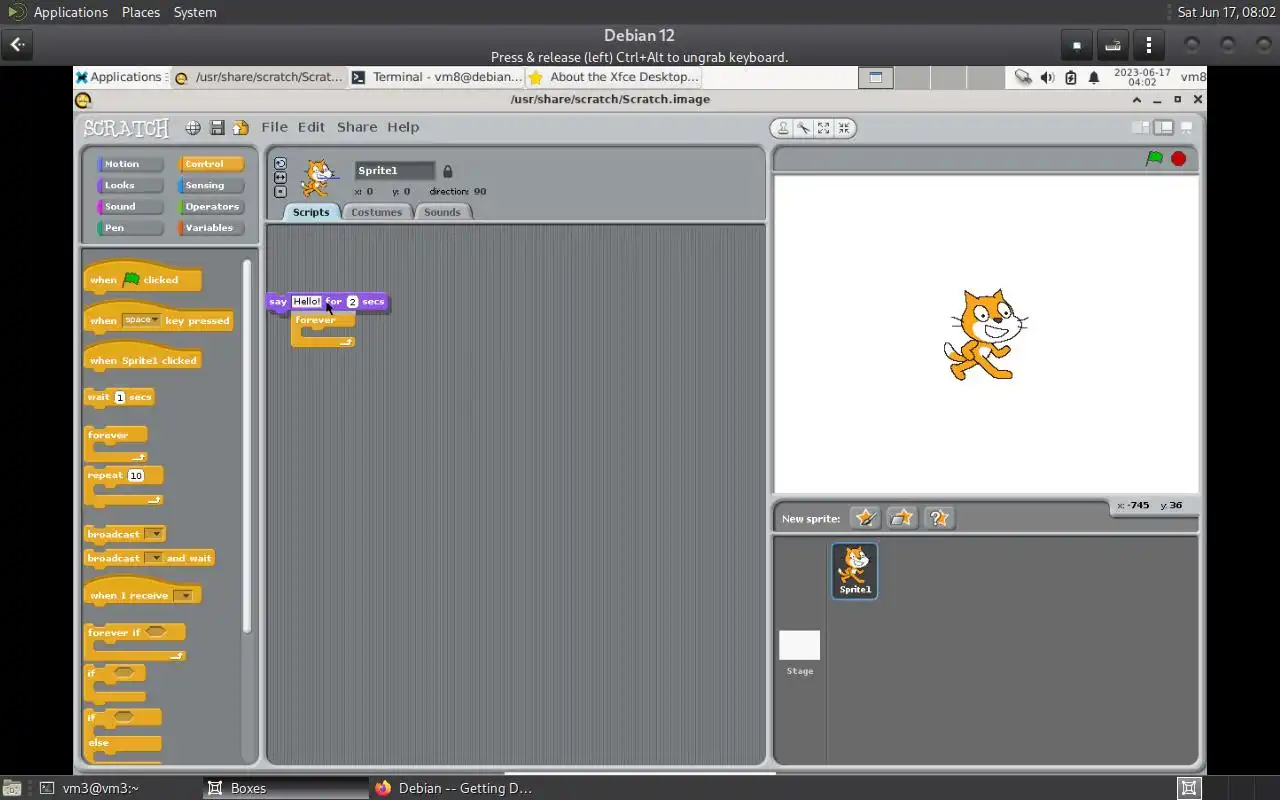Open message dropdown on the broadcast block
Image resolution: width=1280 pixels, height=800 pixels.
pyautogui.click(x=153, y=534)
